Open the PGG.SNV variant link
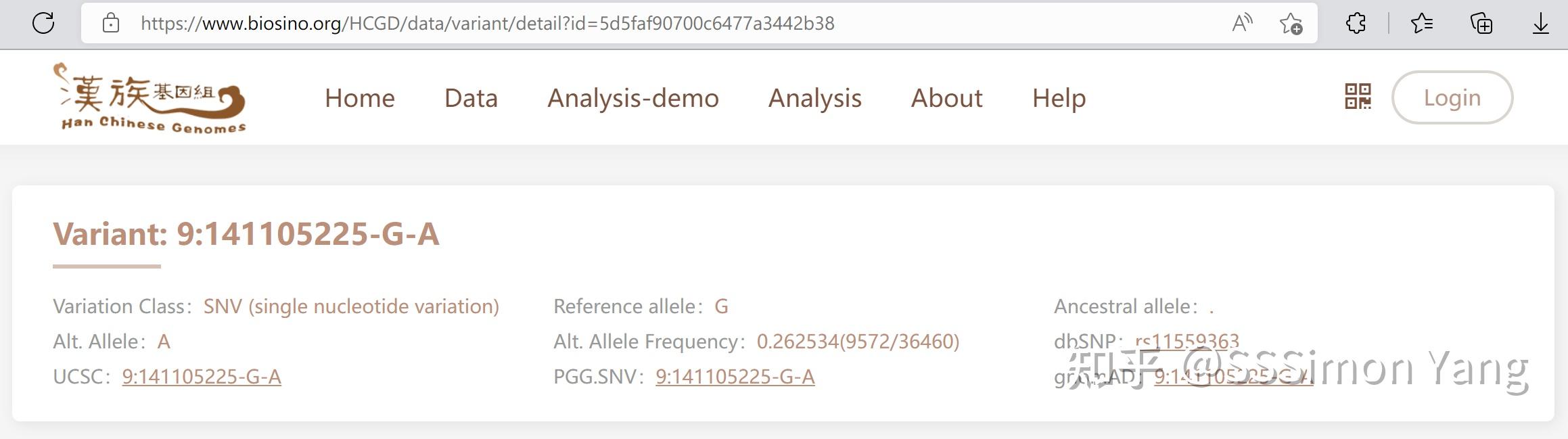 735,377
